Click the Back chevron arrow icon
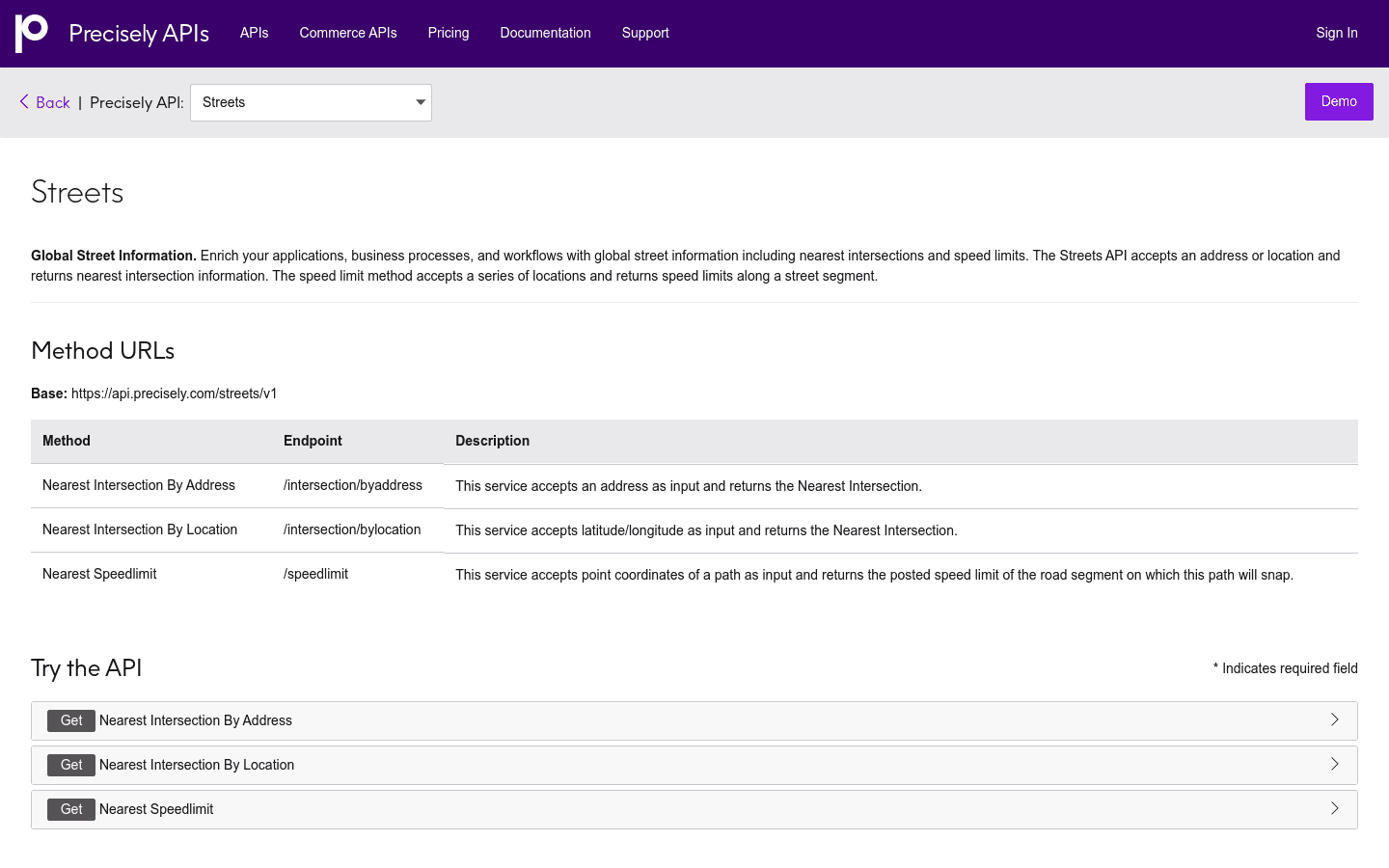 pyautogui.click(x=24, y=101)
